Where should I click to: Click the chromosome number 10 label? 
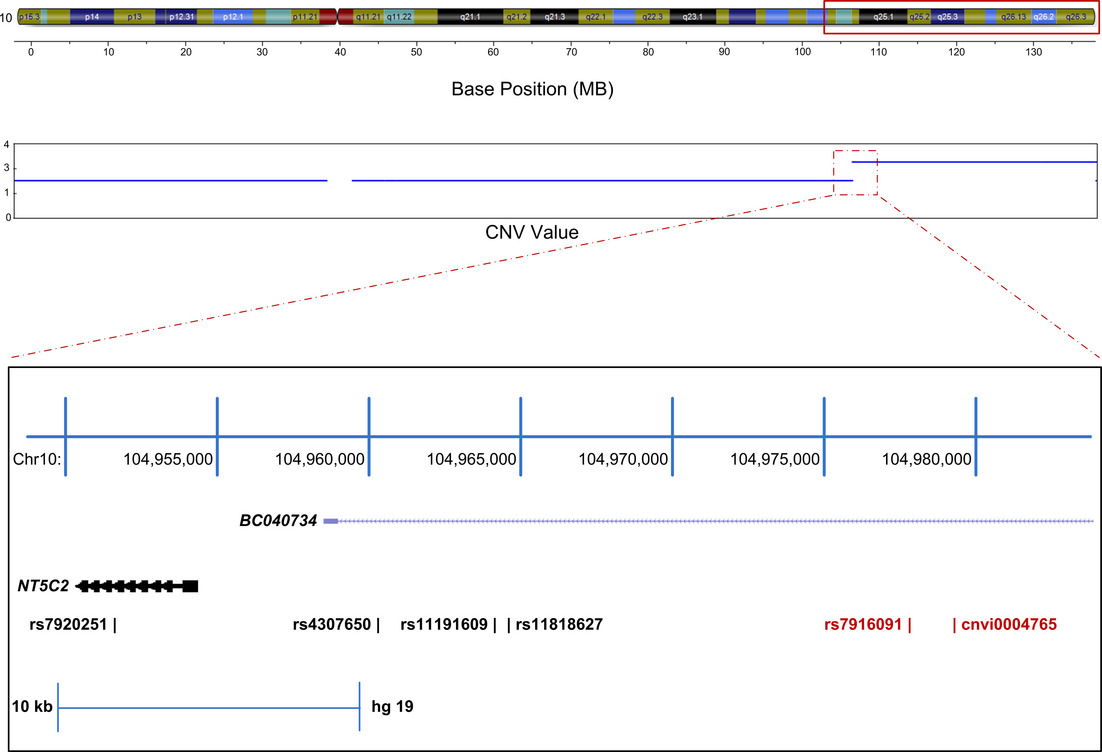pos(6,17)
